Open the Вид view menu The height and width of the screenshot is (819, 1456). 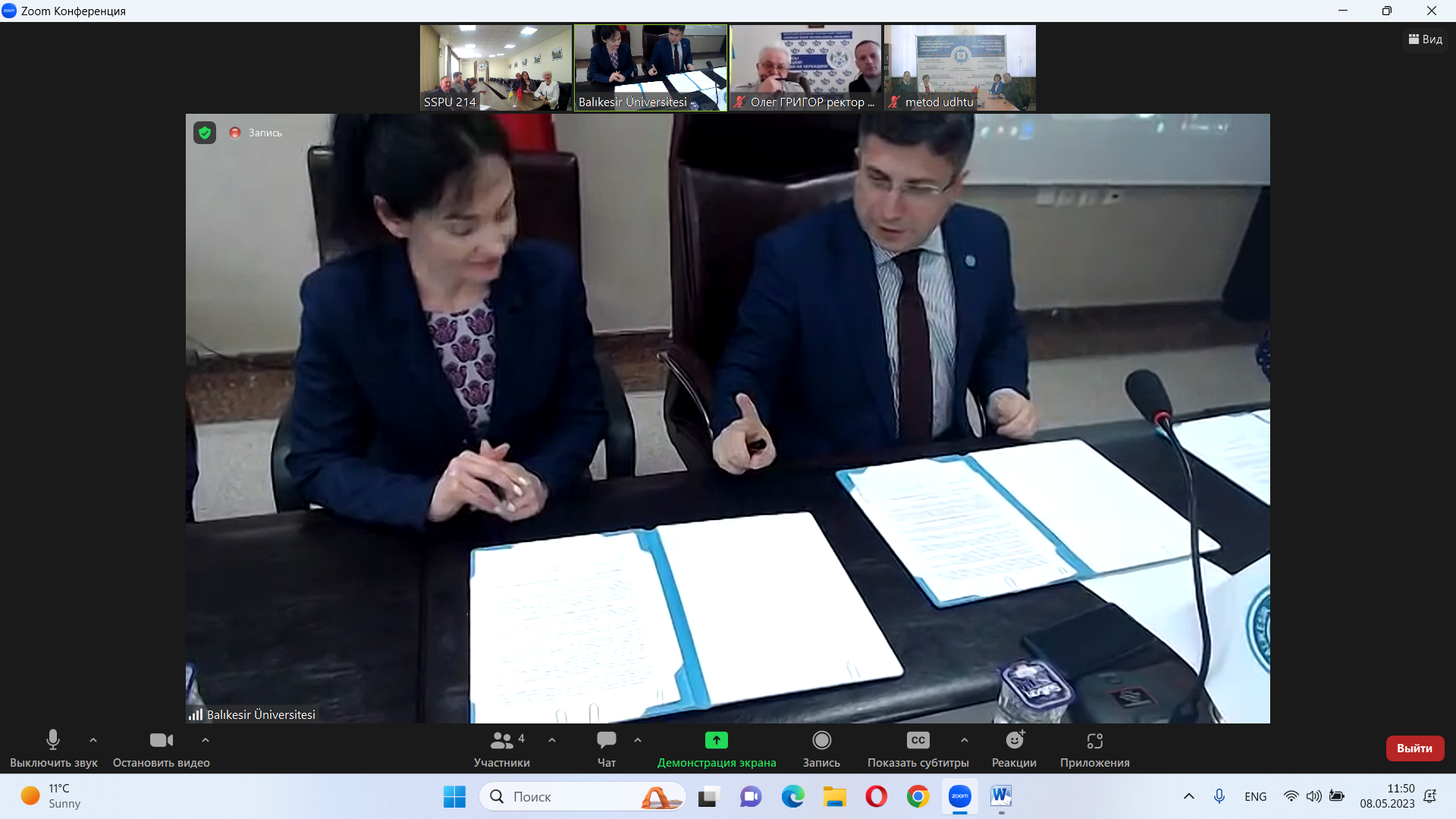pos(1426,39)
